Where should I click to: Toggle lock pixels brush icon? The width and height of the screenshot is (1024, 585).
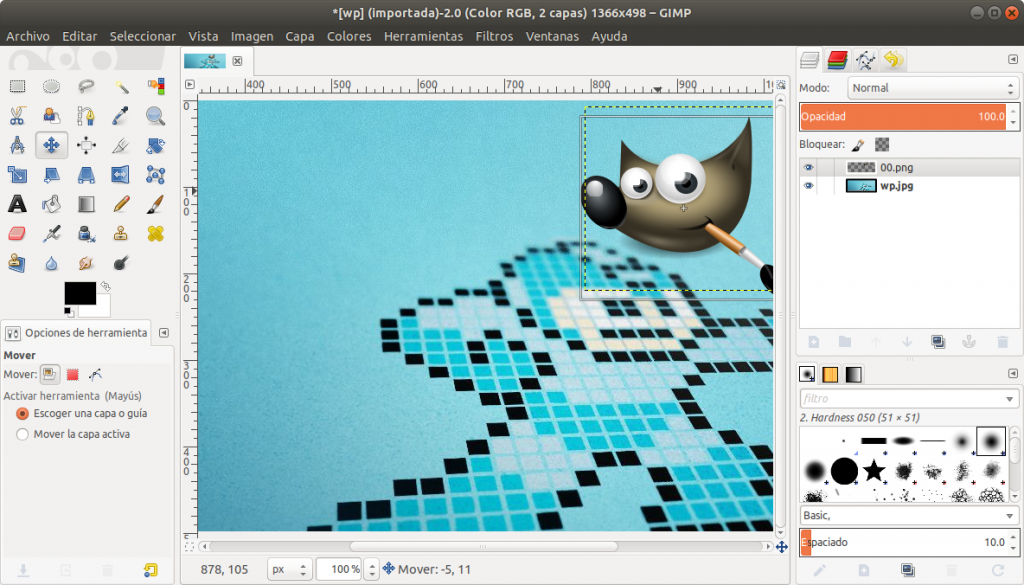tap(858, 144)
